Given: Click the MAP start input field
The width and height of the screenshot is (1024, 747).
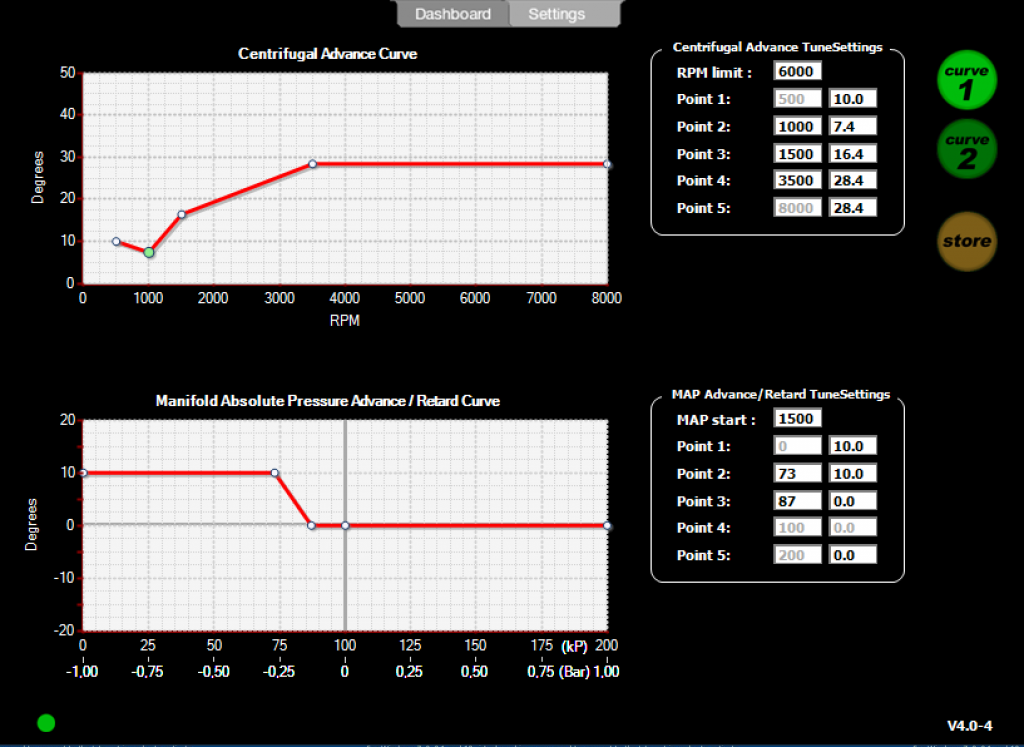Looking at the screenshot, I should tap(797, 419).
